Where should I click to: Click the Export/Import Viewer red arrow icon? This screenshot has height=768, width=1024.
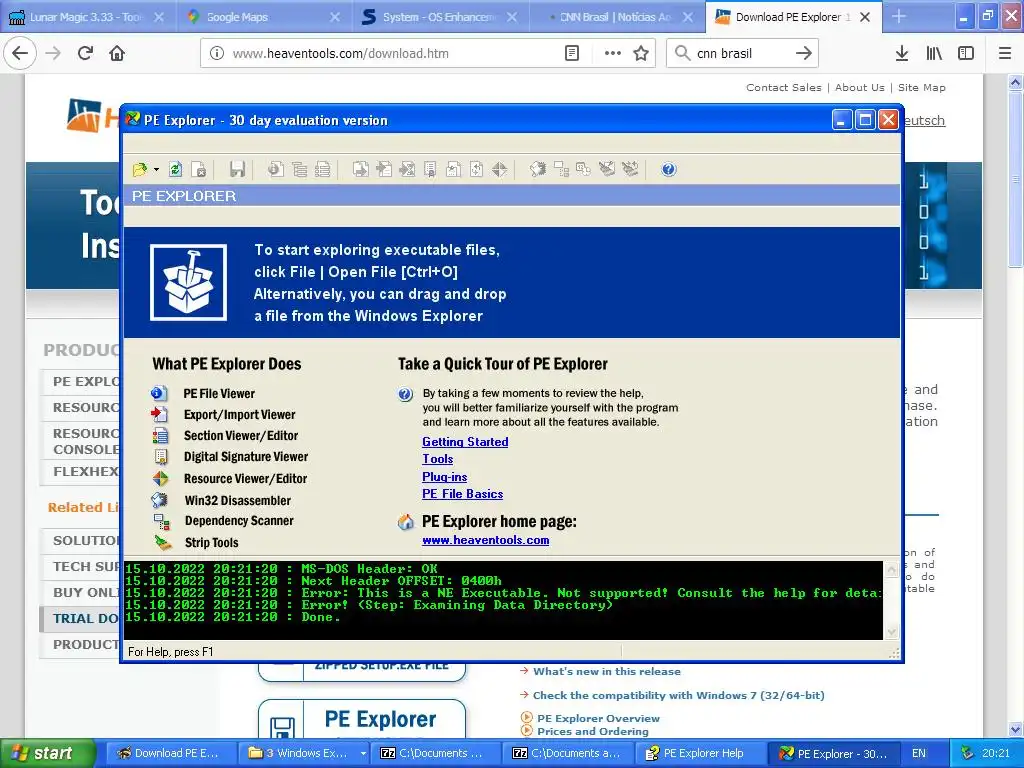tap(159, 414)
